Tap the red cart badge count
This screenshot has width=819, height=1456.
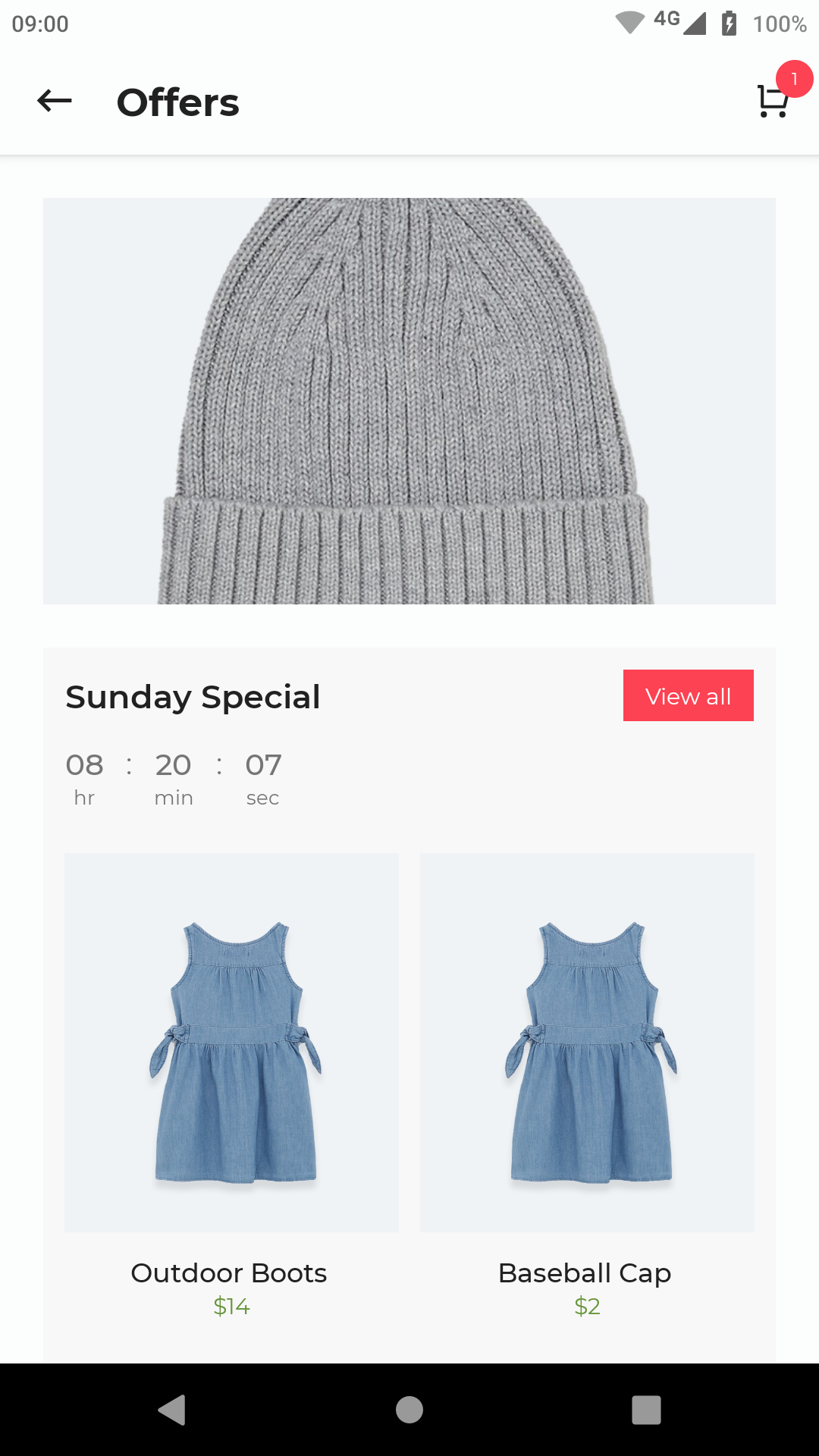794,79
